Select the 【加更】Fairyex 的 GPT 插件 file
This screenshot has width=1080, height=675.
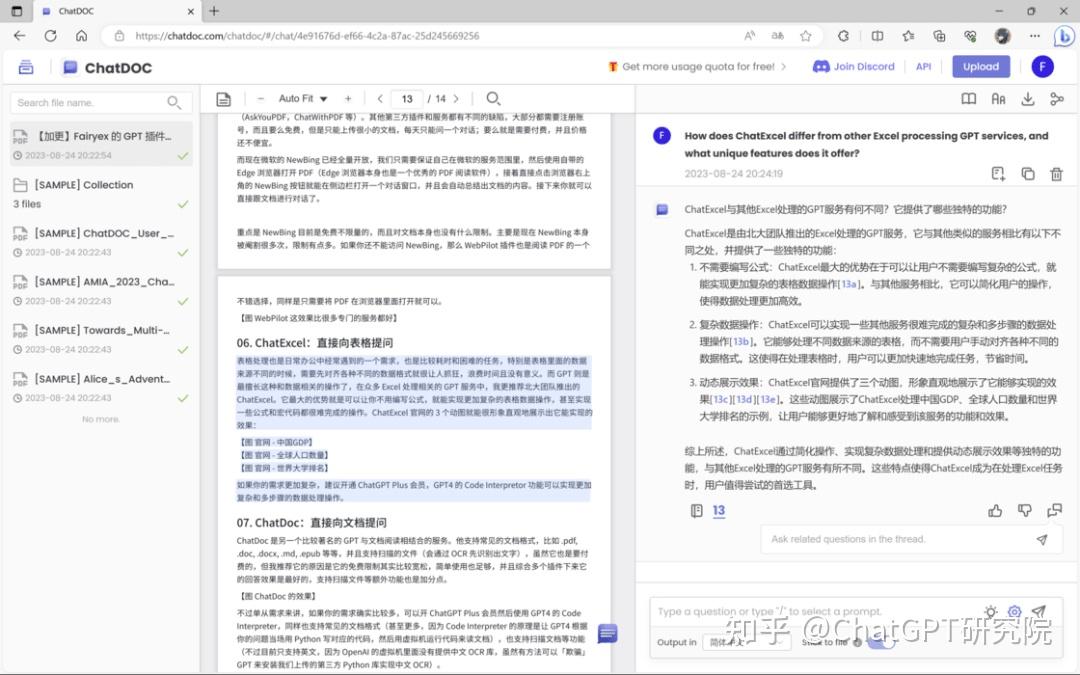(101, 144)
